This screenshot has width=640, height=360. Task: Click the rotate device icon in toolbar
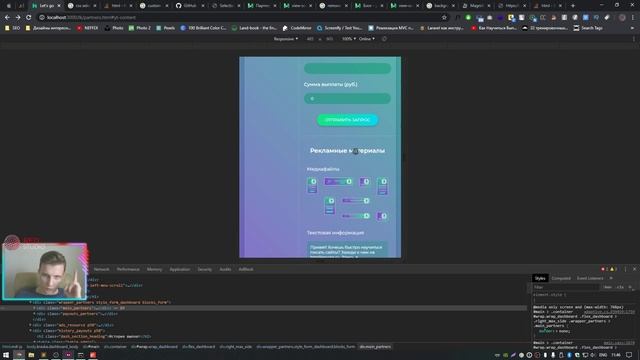click(x=384, y=39)
